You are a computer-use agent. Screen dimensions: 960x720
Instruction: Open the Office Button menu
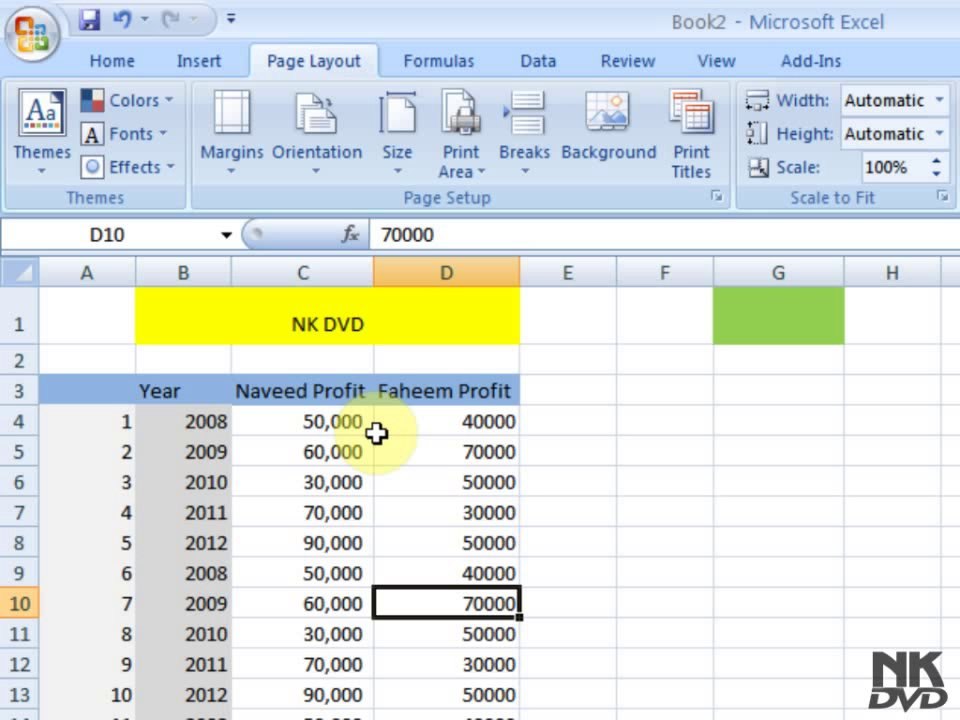pos(32,32)
